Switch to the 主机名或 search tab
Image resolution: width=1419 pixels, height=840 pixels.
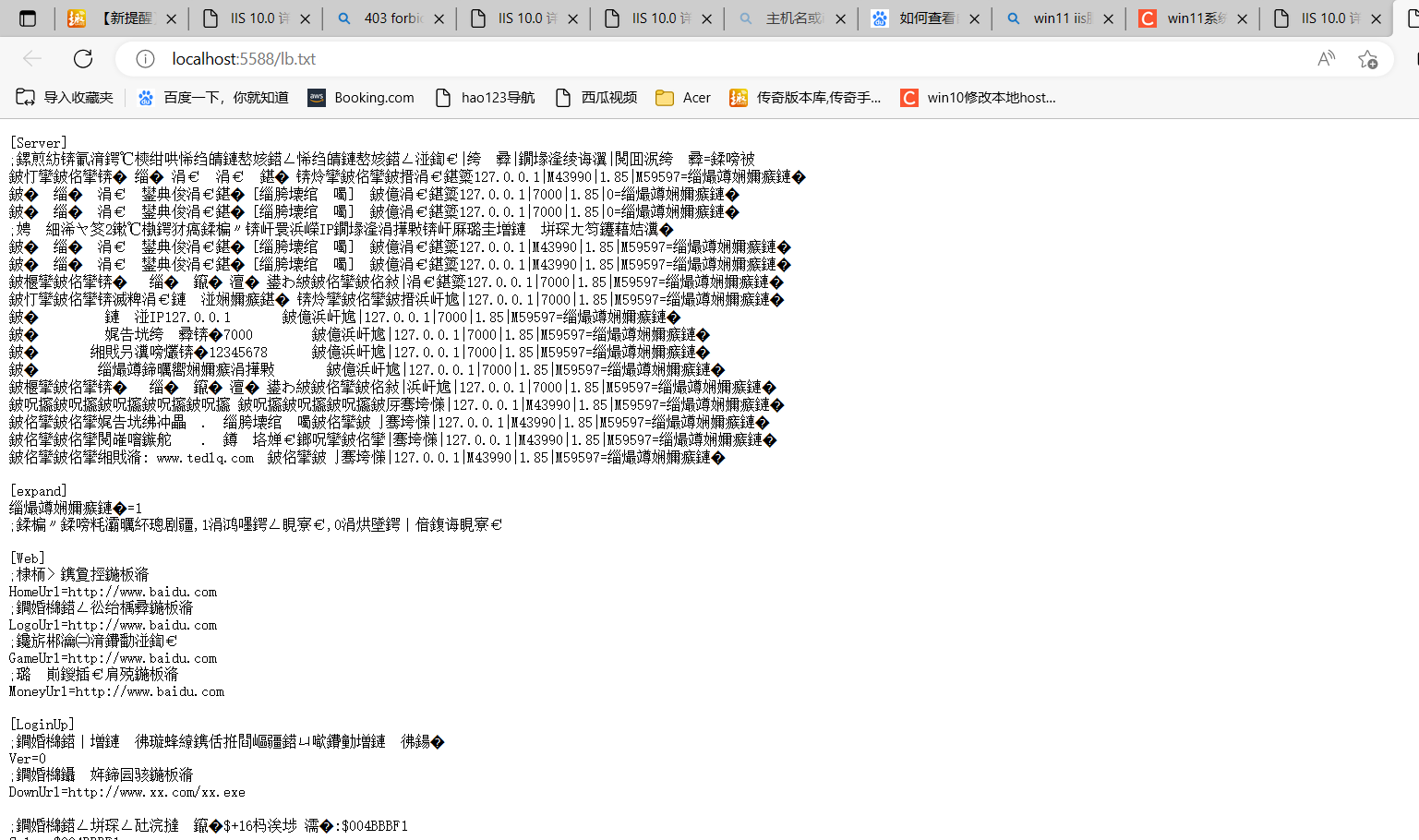click(791, 18)
